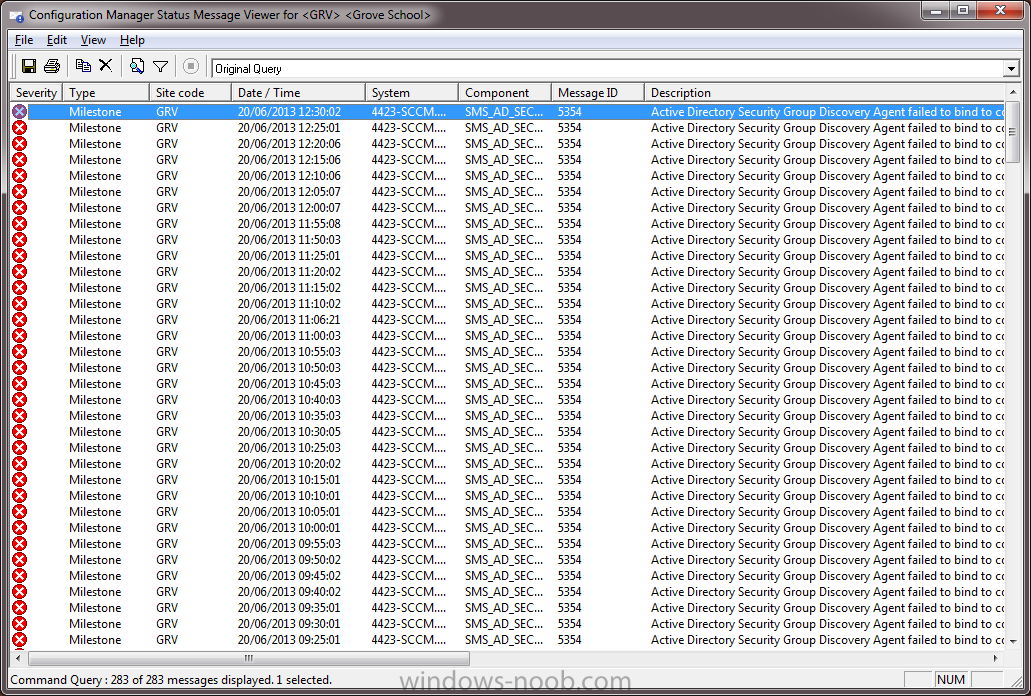1031x696 pixels.
Task: Click error icon on the 12:05:07 row
Action: coord(20,191)
